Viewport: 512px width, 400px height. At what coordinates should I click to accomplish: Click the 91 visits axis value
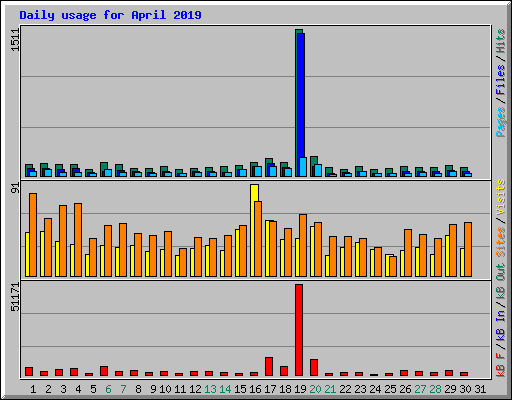tap(15, 188)
